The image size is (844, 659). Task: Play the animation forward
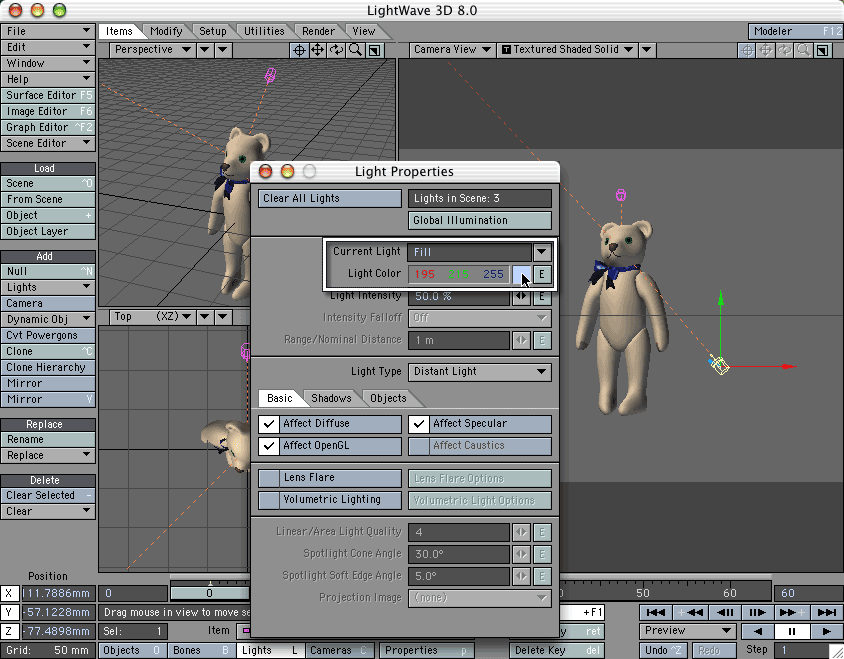[826, 631]
